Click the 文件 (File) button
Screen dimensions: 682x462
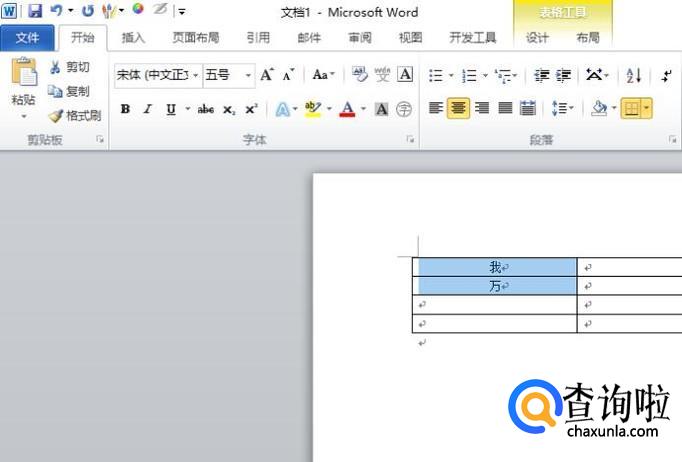point(28,38)
